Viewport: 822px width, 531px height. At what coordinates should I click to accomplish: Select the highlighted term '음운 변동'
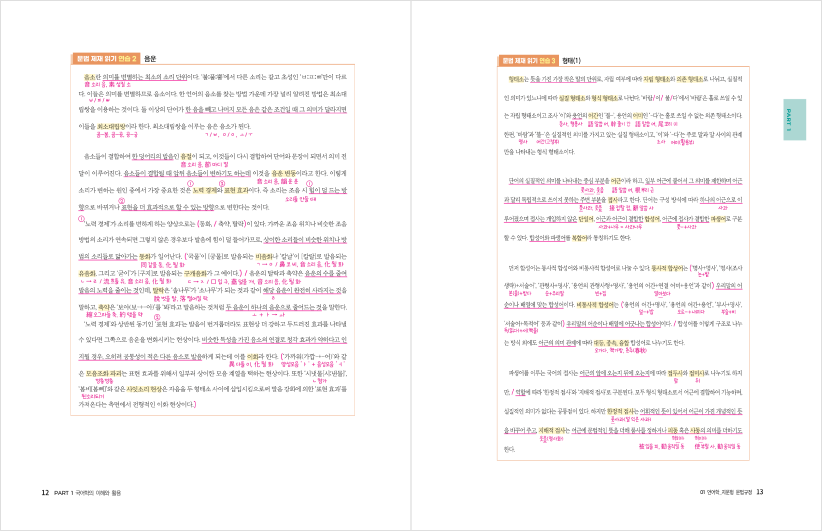tap(280, 170)
